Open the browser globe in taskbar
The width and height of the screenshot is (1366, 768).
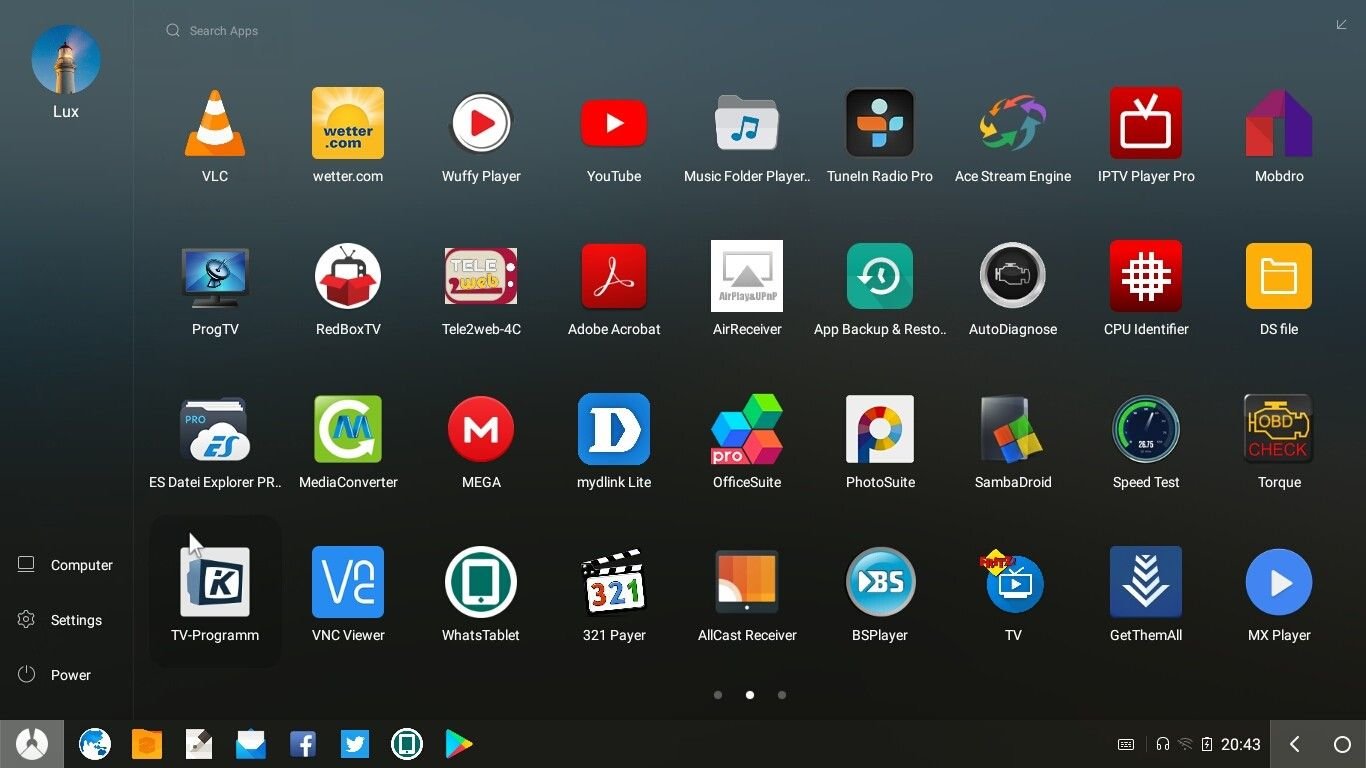click(95, 744)
